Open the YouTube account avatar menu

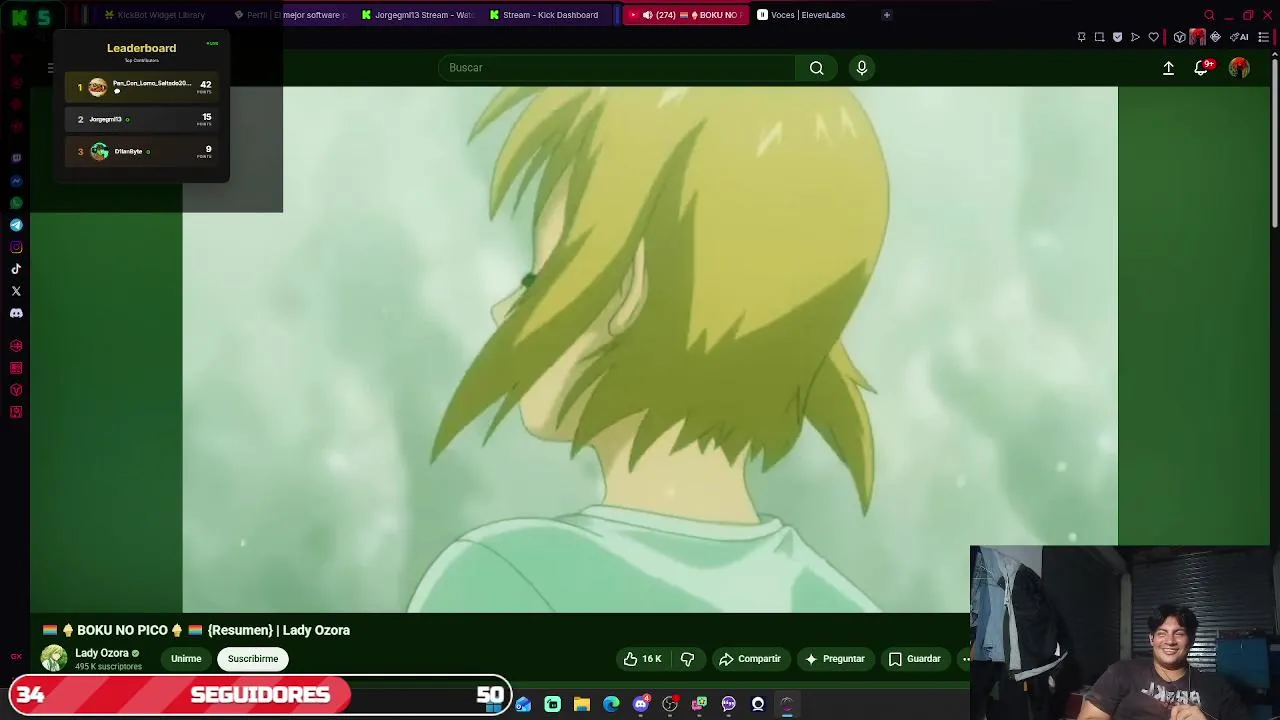point(1239,67)
